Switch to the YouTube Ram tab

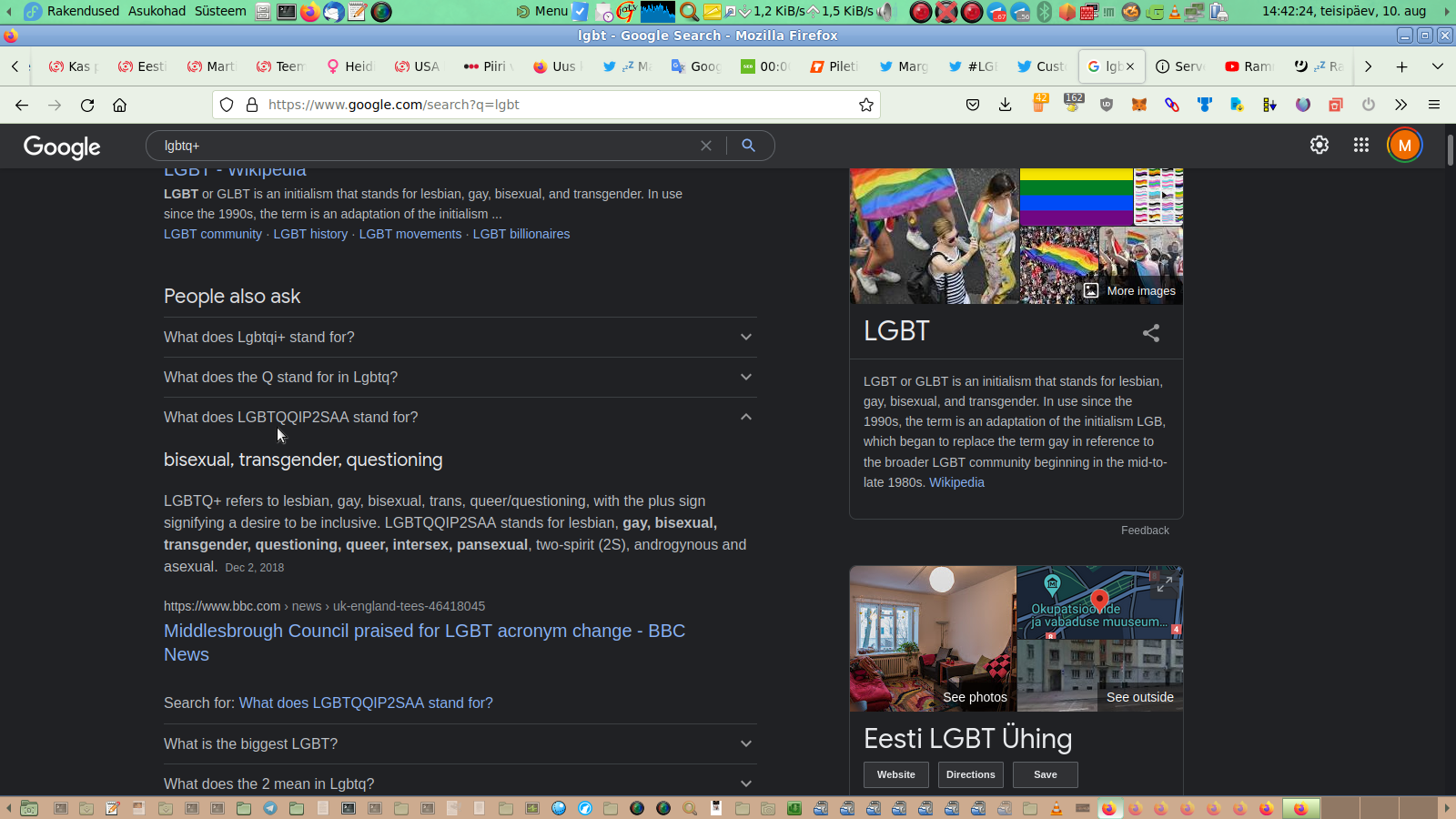pos(1249,66)
